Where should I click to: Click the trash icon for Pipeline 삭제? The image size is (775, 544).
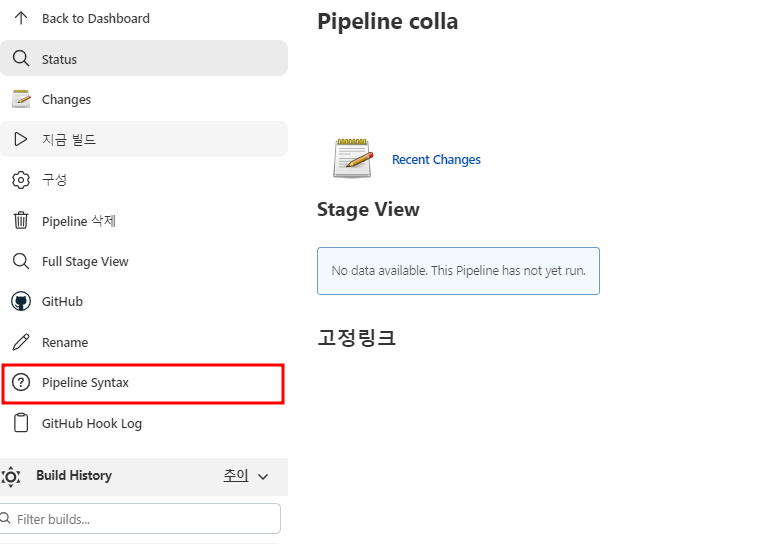pos(21,220)
